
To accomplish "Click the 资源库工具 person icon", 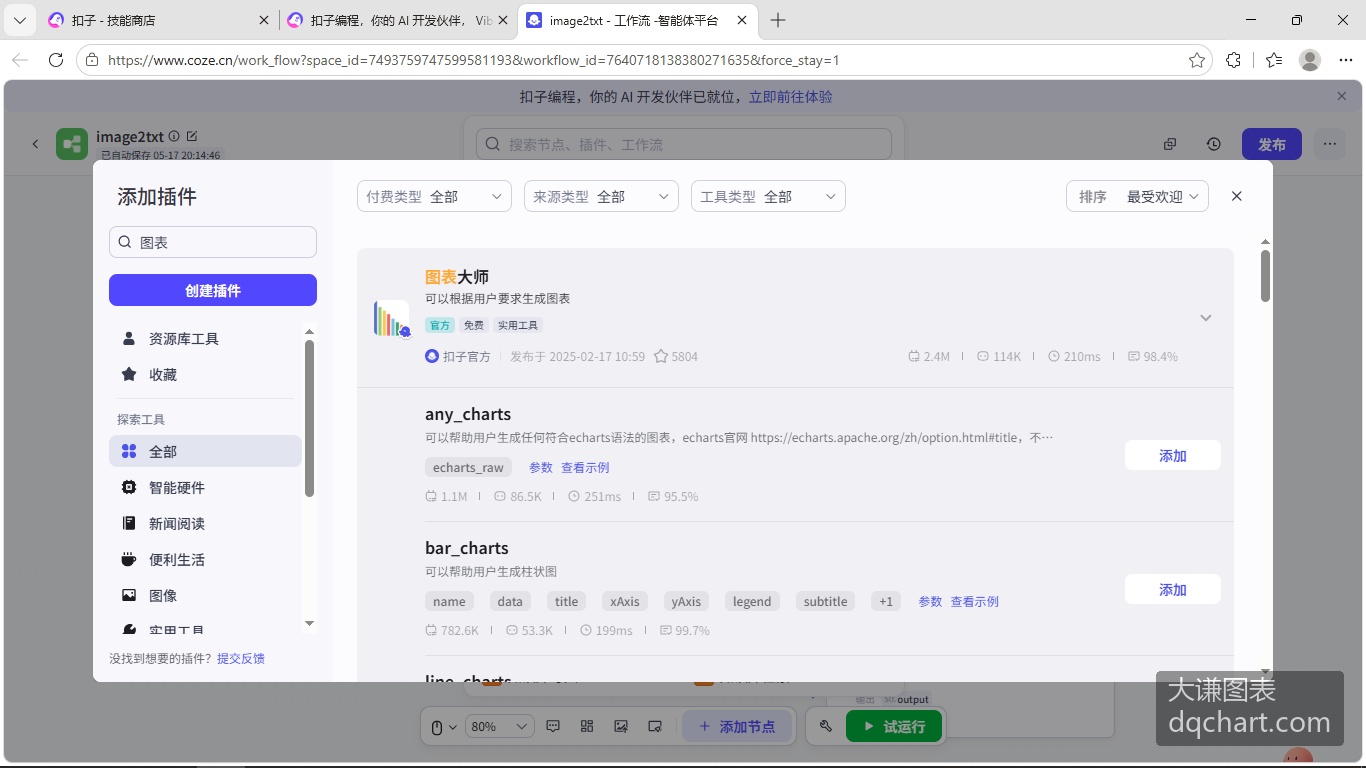I will tap(129, 339).
